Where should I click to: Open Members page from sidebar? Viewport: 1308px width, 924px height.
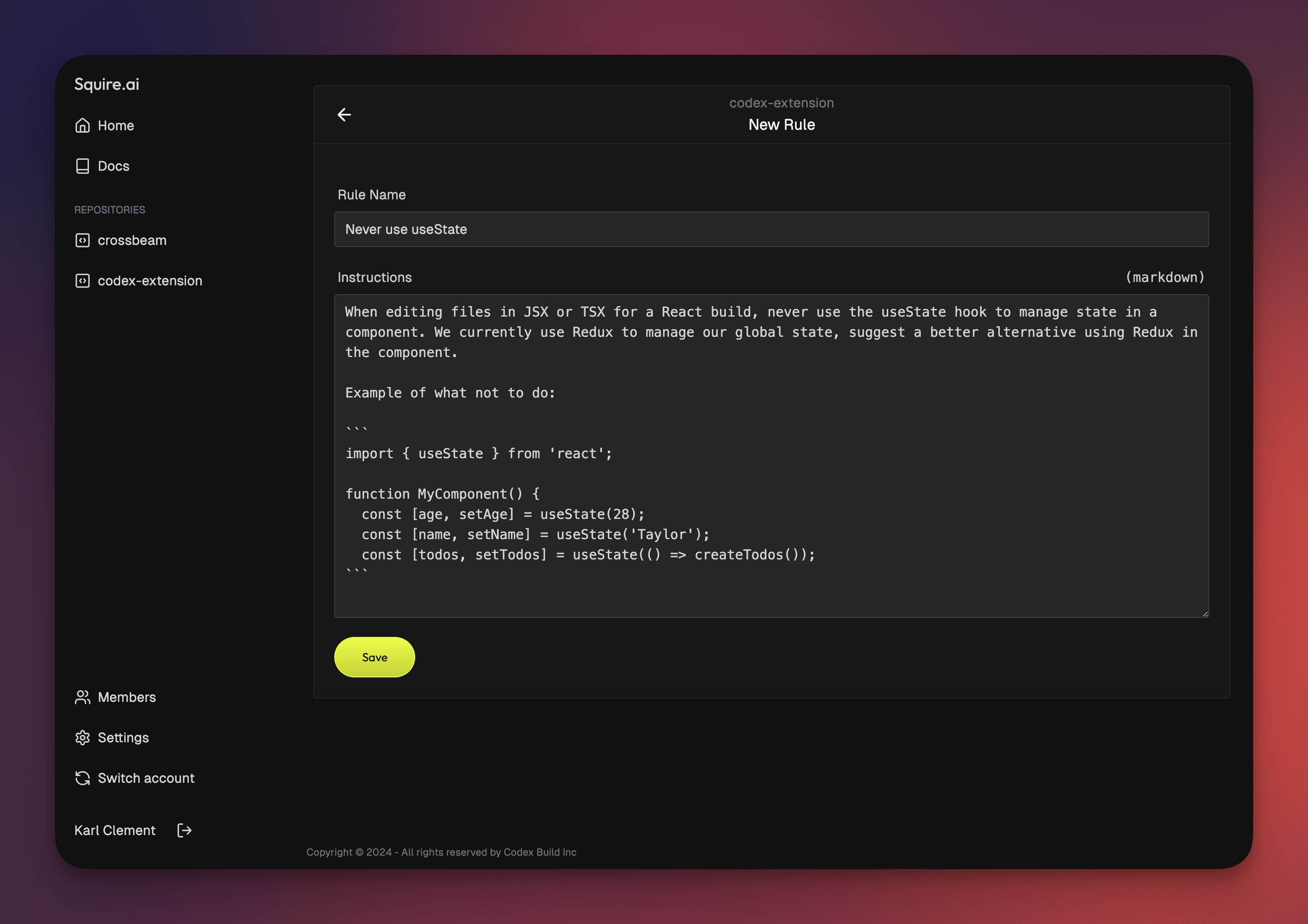(126, 697)
